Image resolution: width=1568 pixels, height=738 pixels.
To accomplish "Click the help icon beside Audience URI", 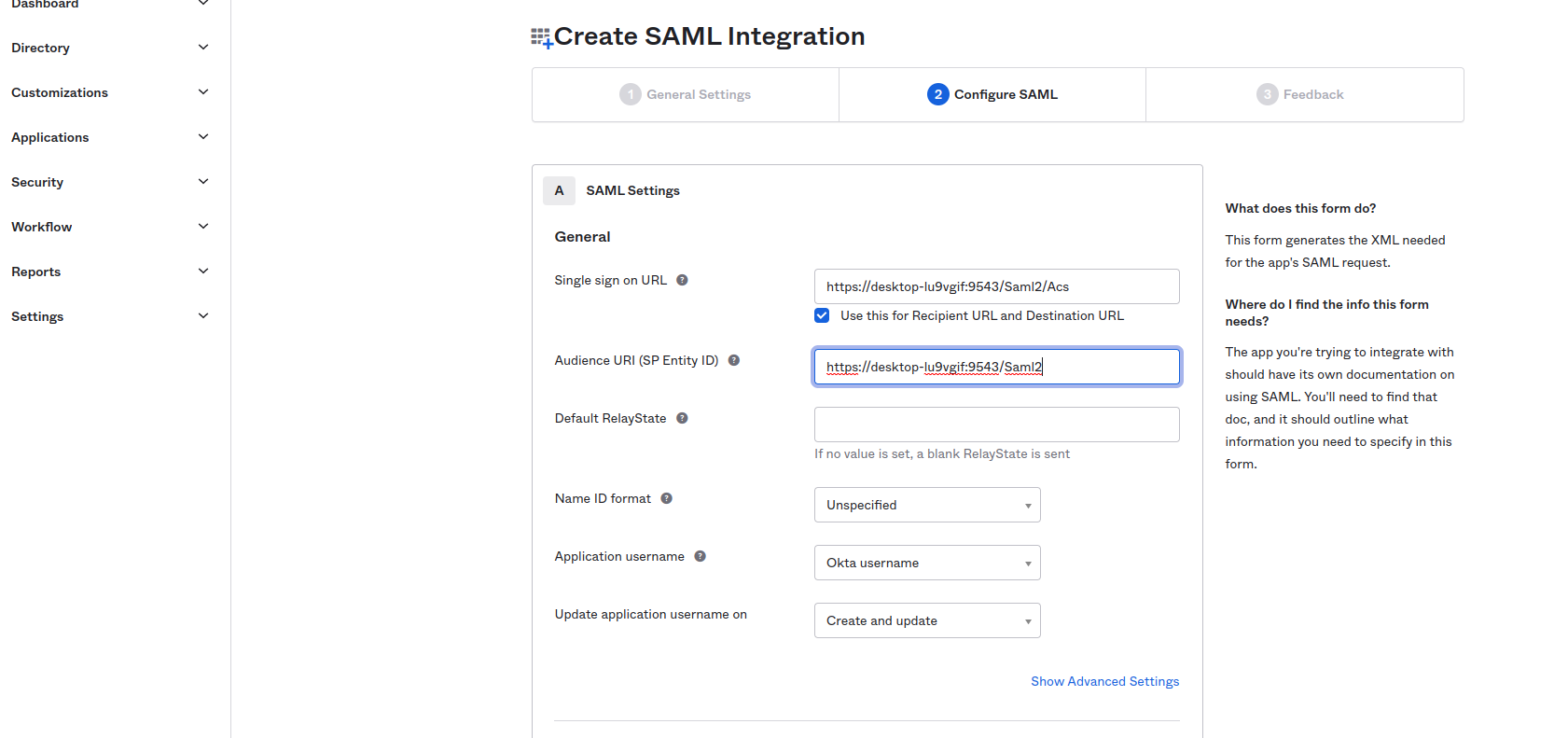I will pos(734,360).
